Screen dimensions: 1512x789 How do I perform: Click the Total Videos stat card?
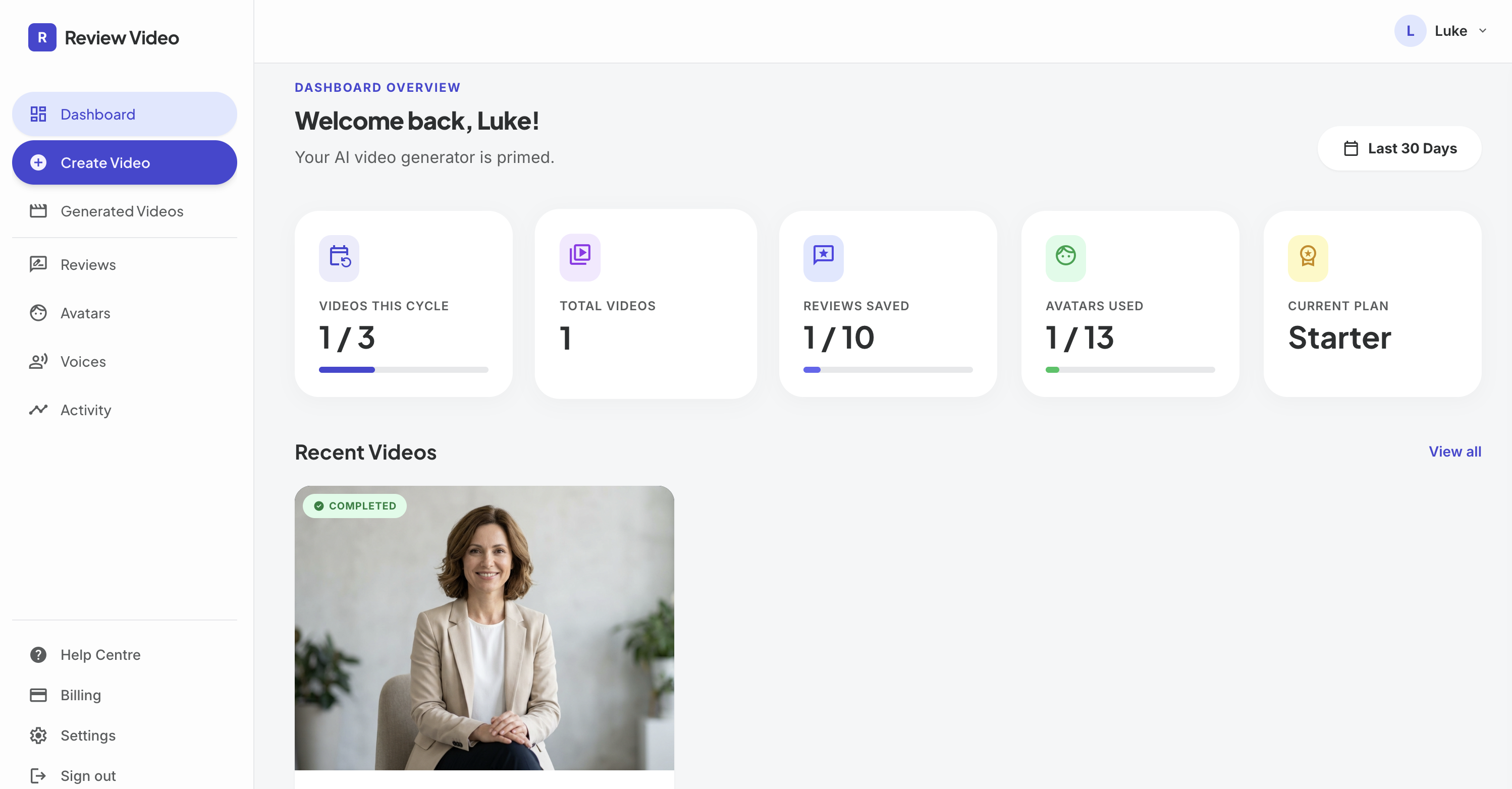click(x=645, y=304)
